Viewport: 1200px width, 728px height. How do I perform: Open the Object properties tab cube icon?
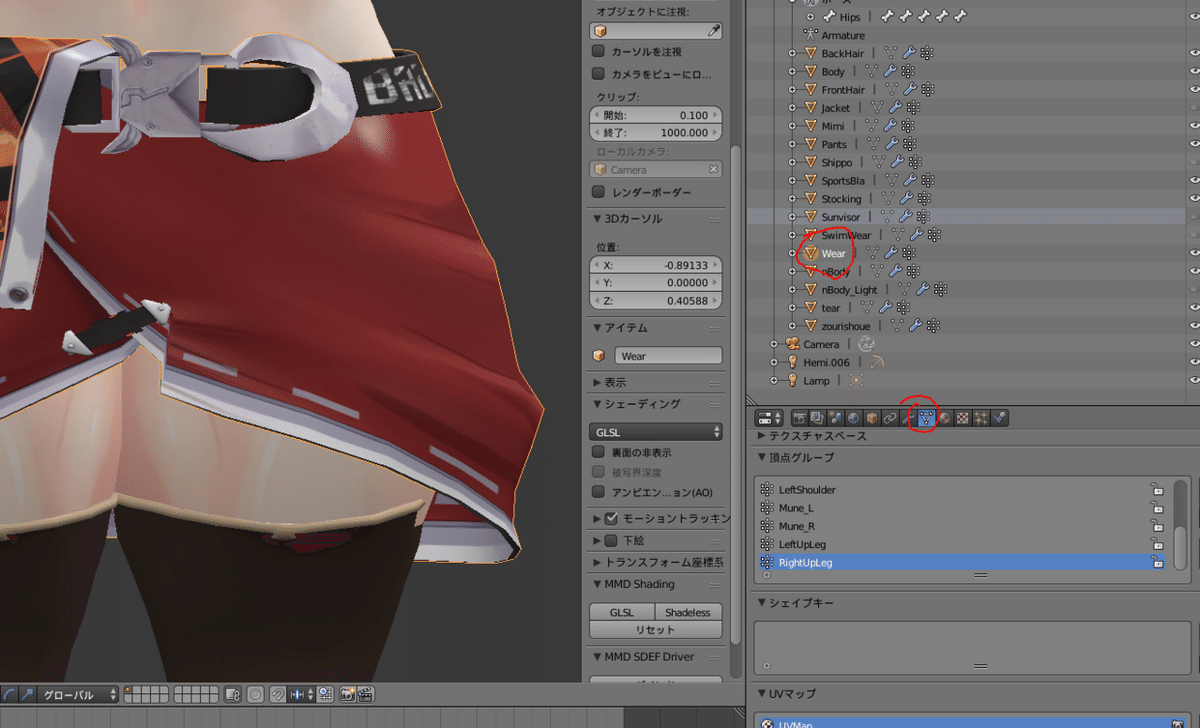[872, 418]
